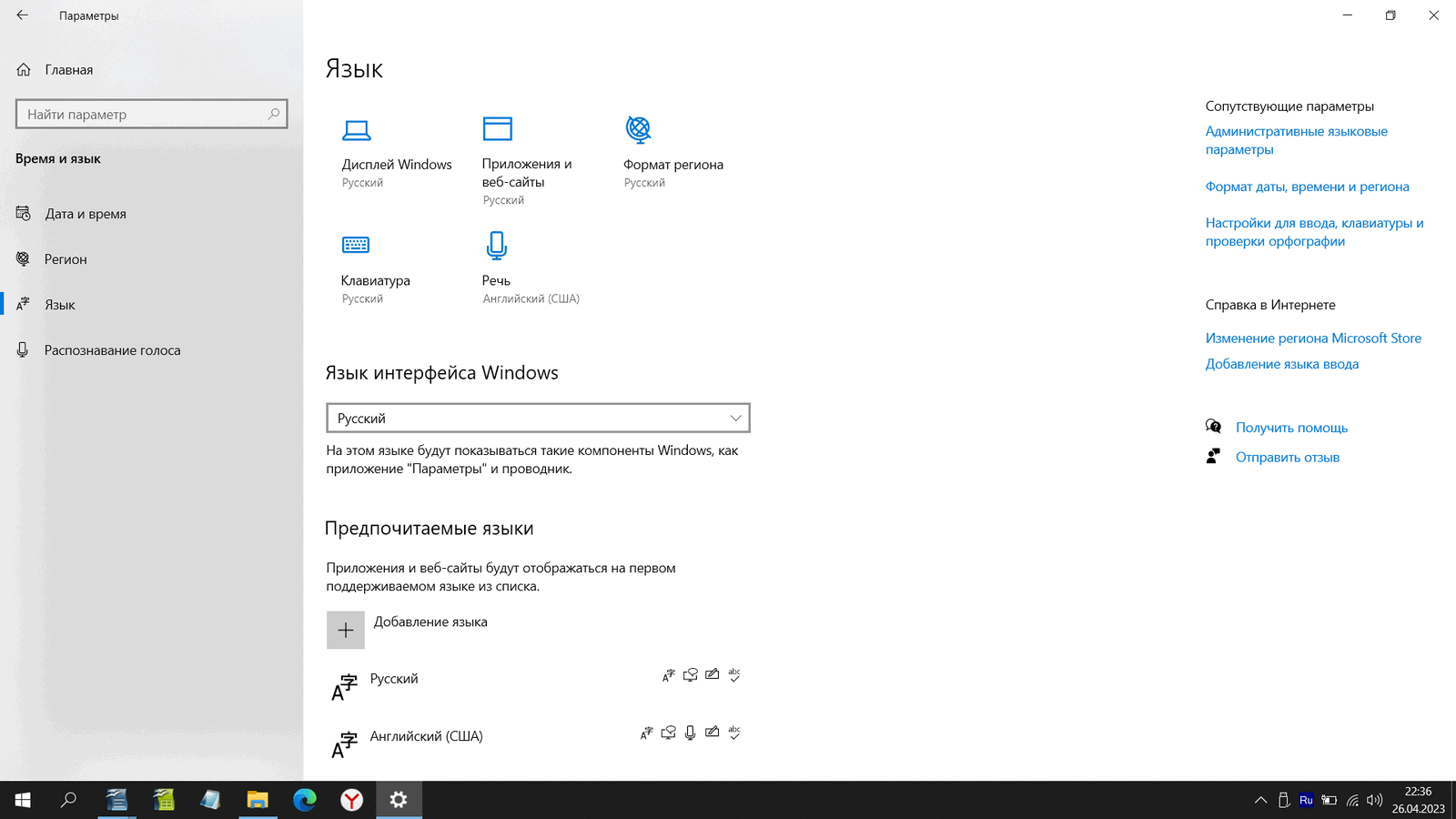1456x819 pixels.
Task: Open the Формат региона globe icon
Action: (x=638, y=130)
